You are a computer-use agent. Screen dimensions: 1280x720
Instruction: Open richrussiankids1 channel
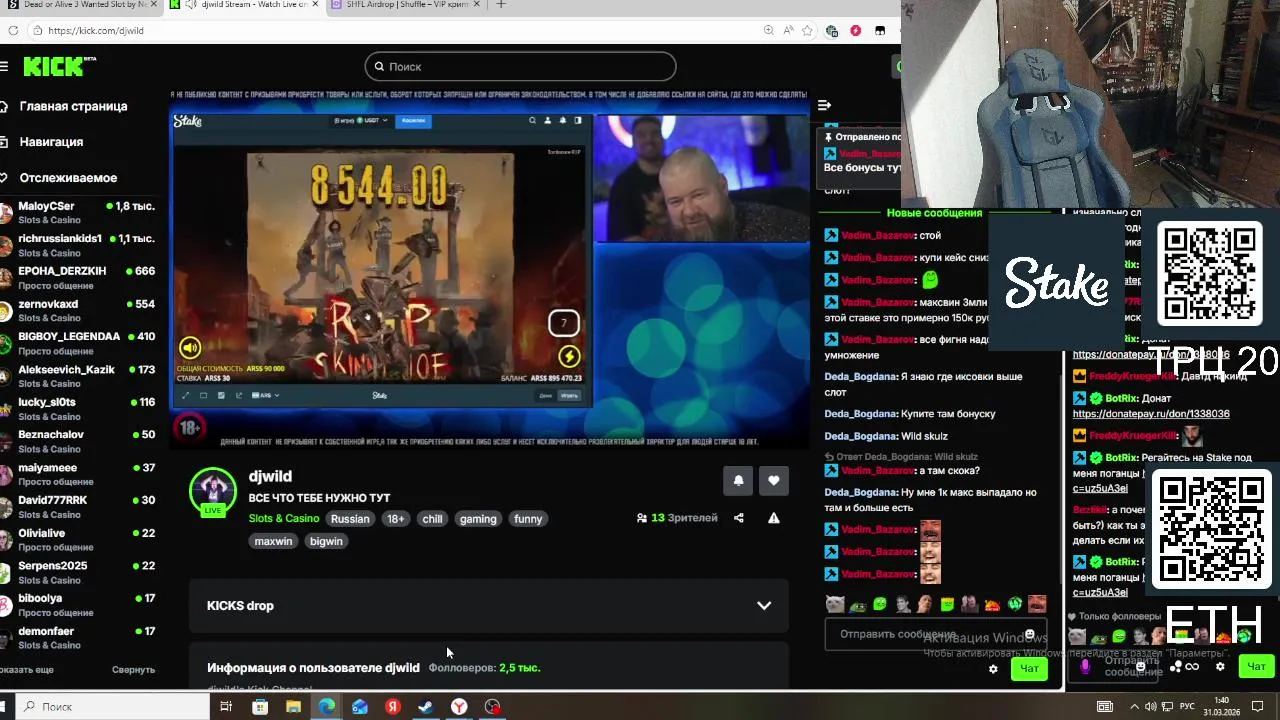point(78,245)
